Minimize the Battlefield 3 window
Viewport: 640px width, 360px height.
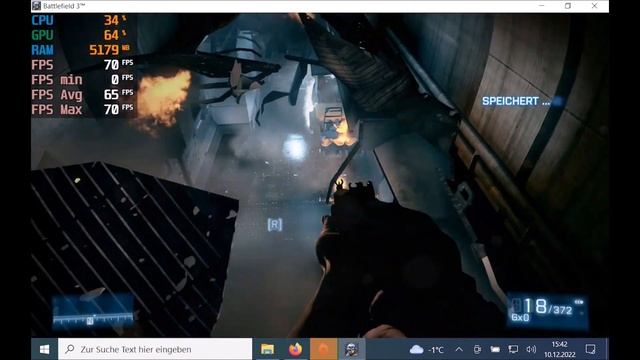click(x=541, y=6)
